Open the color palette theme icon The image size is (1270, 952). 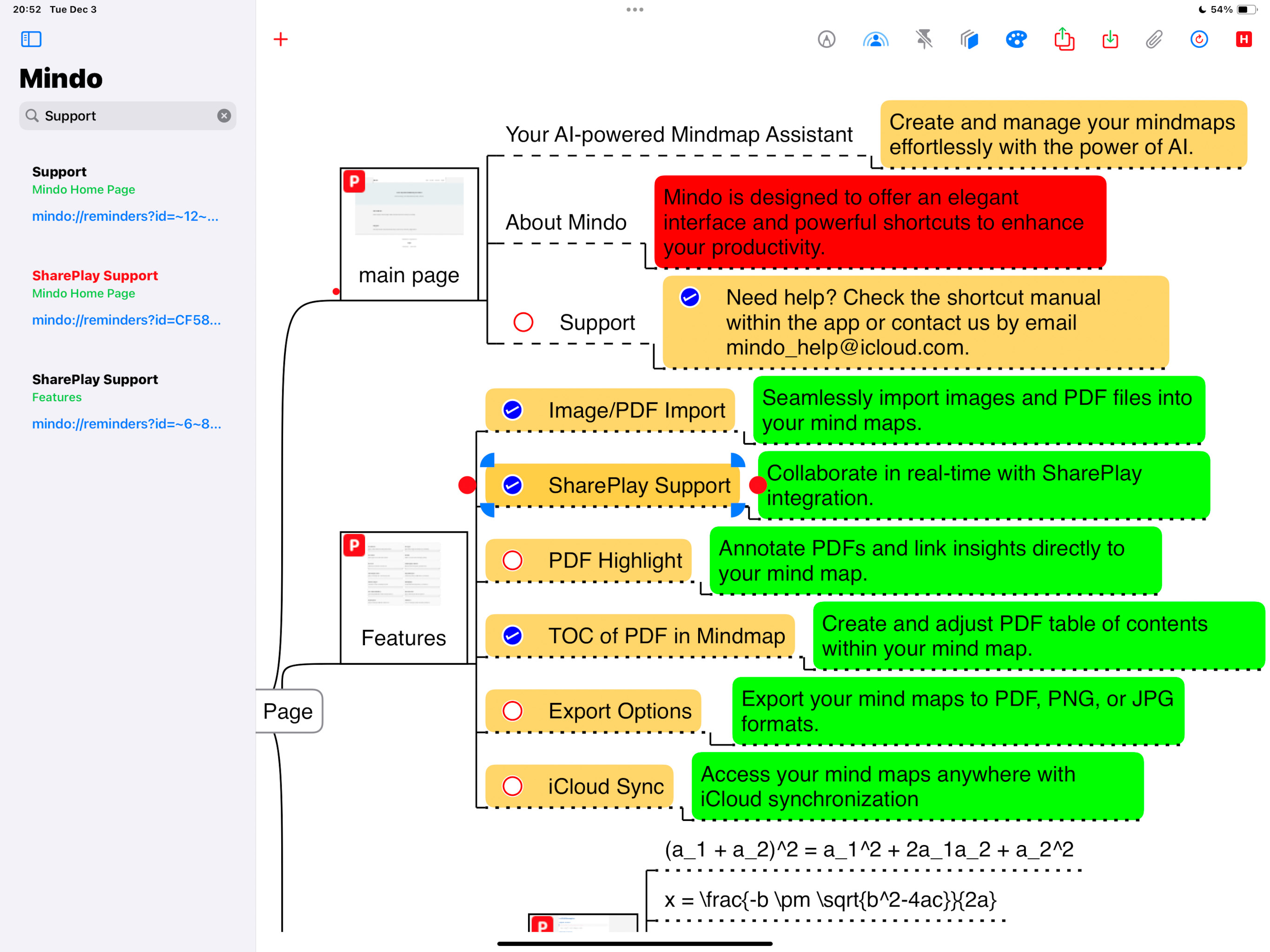point(1016,39)
